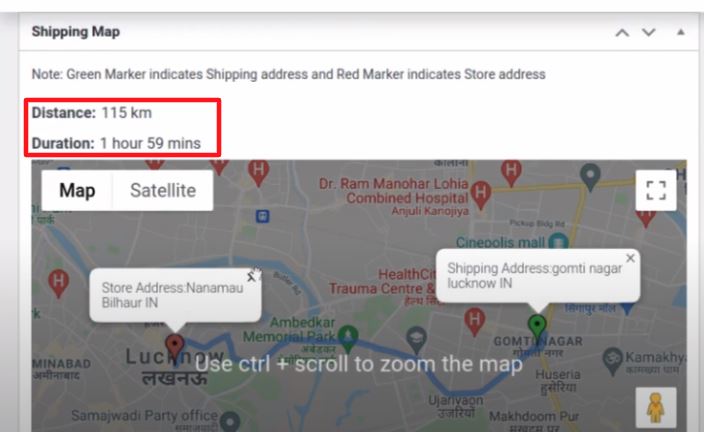
Task: Move Shipping Map panel up
Action: pyautogui.click(x=622, y=32)
